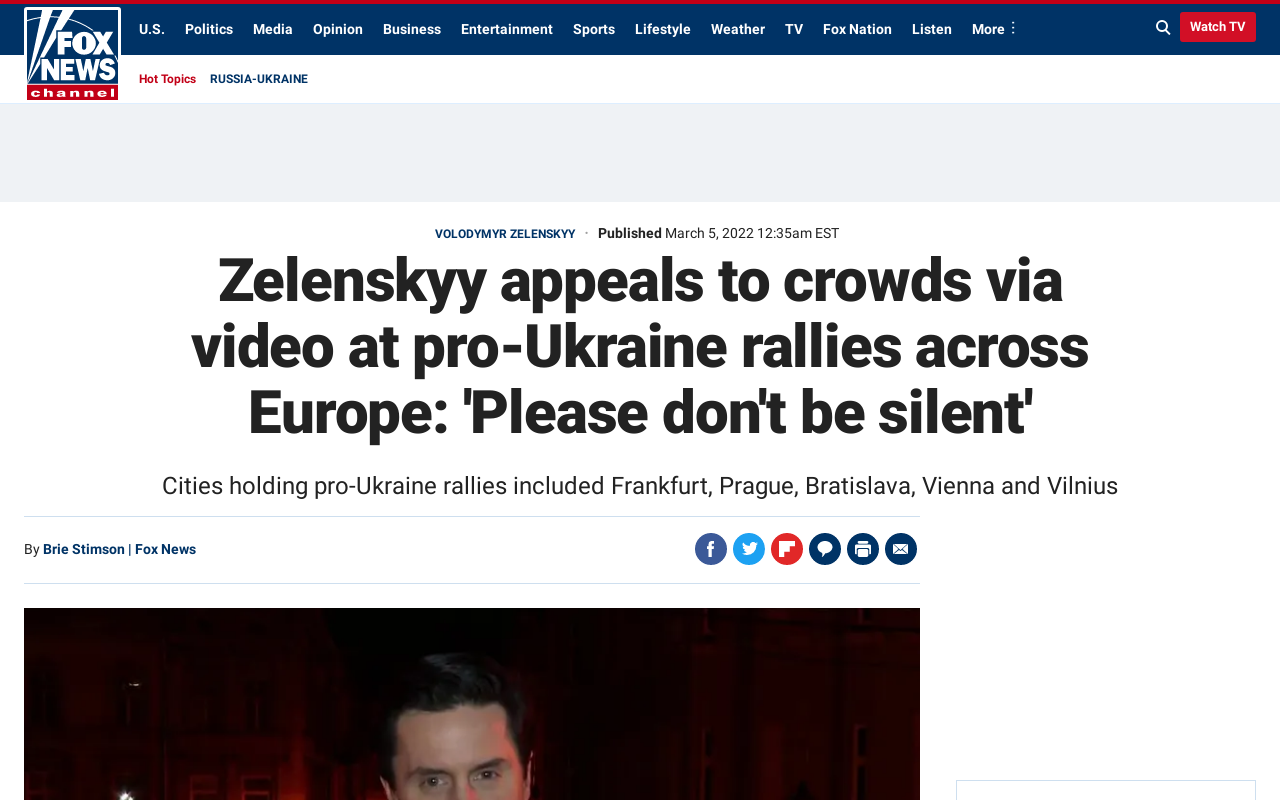Click the Fox News channel logo
1280x800 pixels.
[72, 54]
